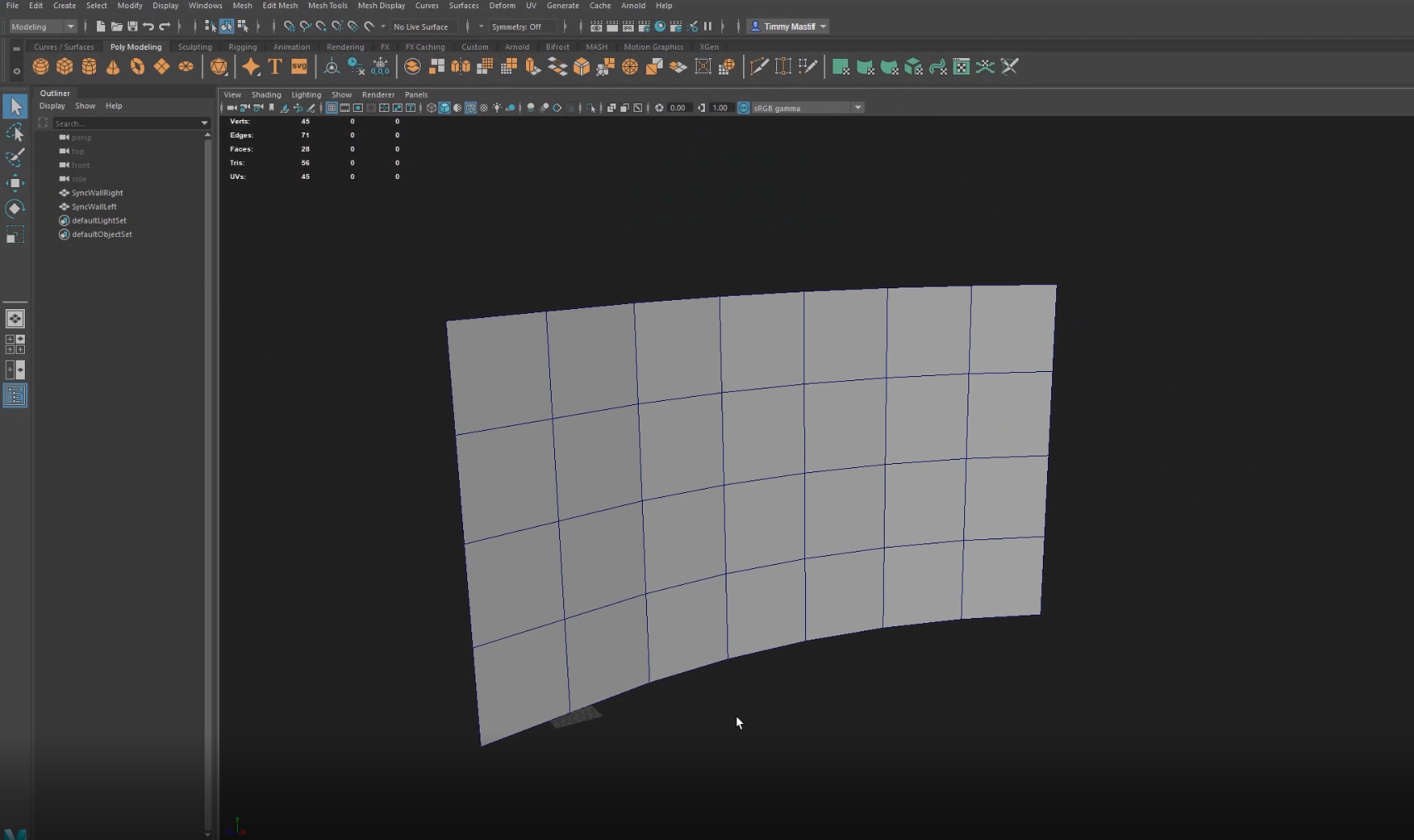The width and height of the screenshot is (1414, 840).
Task: Click the Symmetry: Off button
Action: click(x=516, y=27)
